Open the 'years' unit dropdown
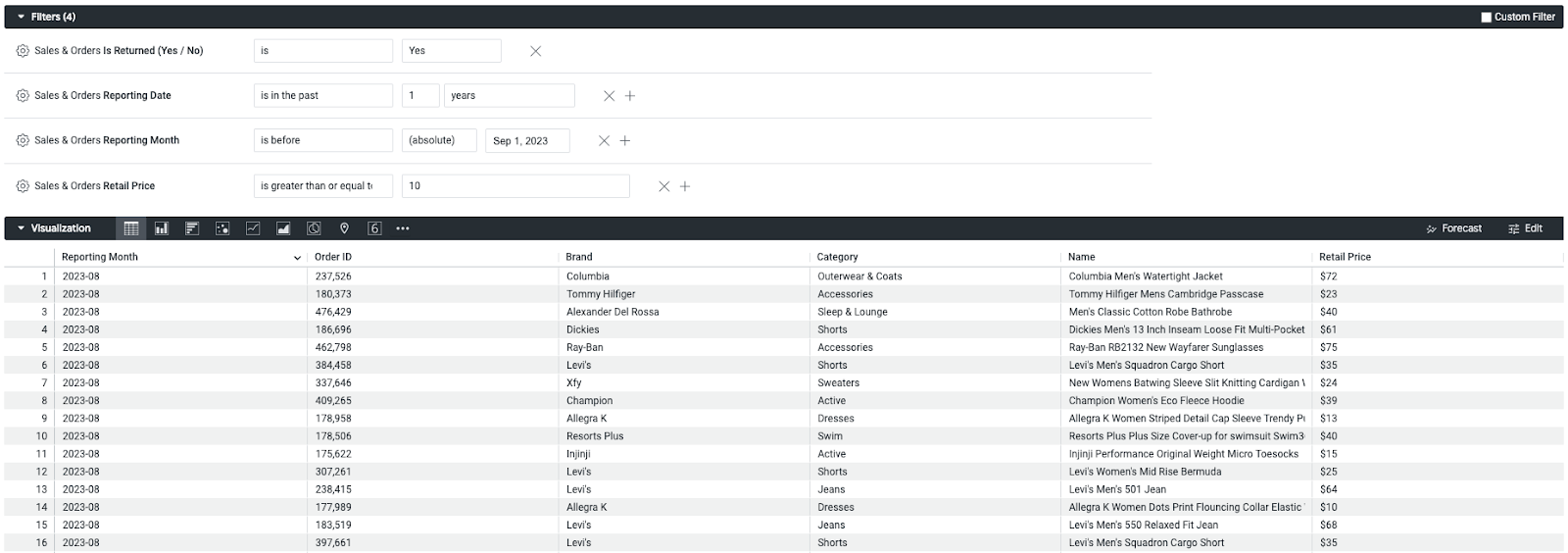 pyautogui.click(x=510, y=95)
